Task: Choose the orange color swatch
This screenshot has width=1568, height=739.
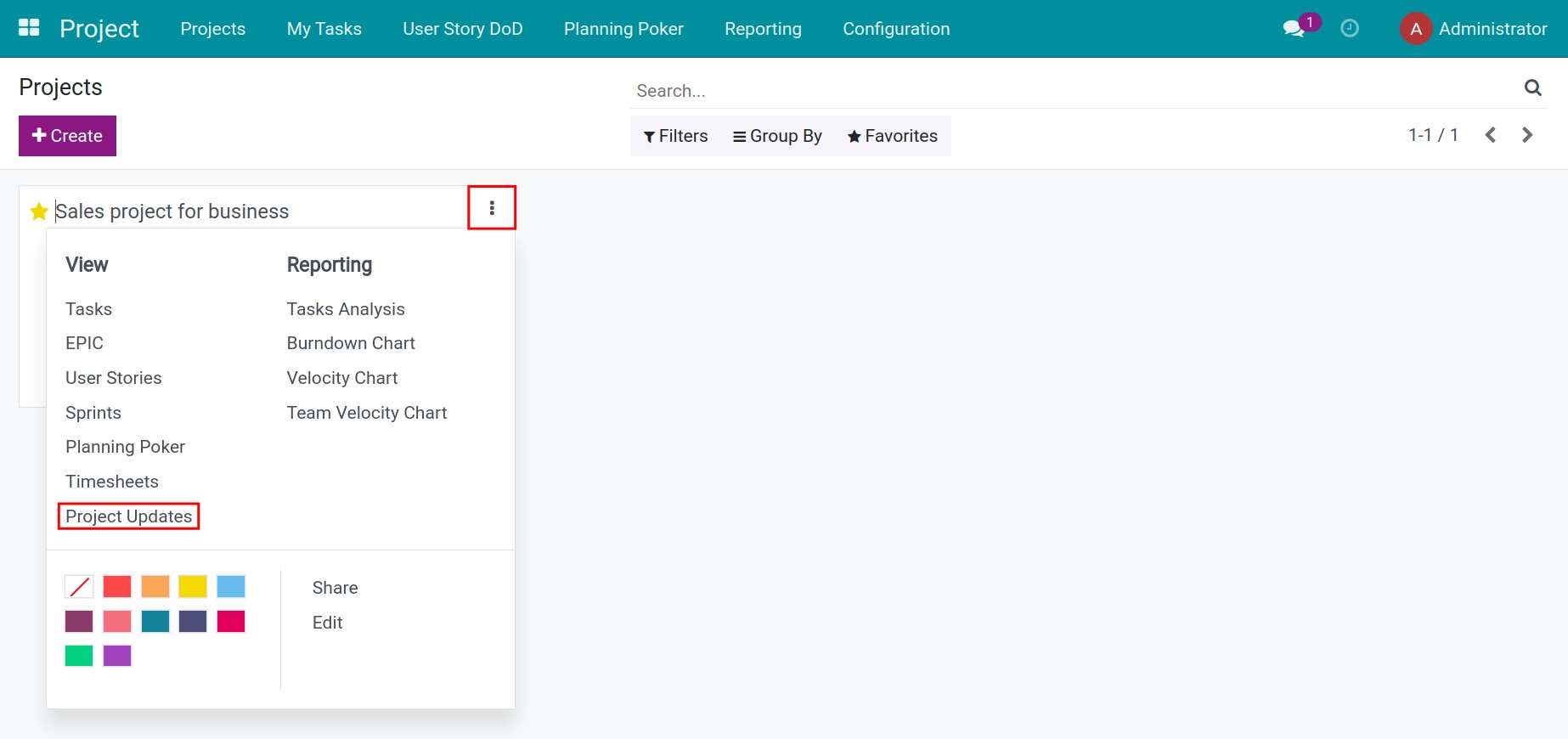Action: coord(155,587)
